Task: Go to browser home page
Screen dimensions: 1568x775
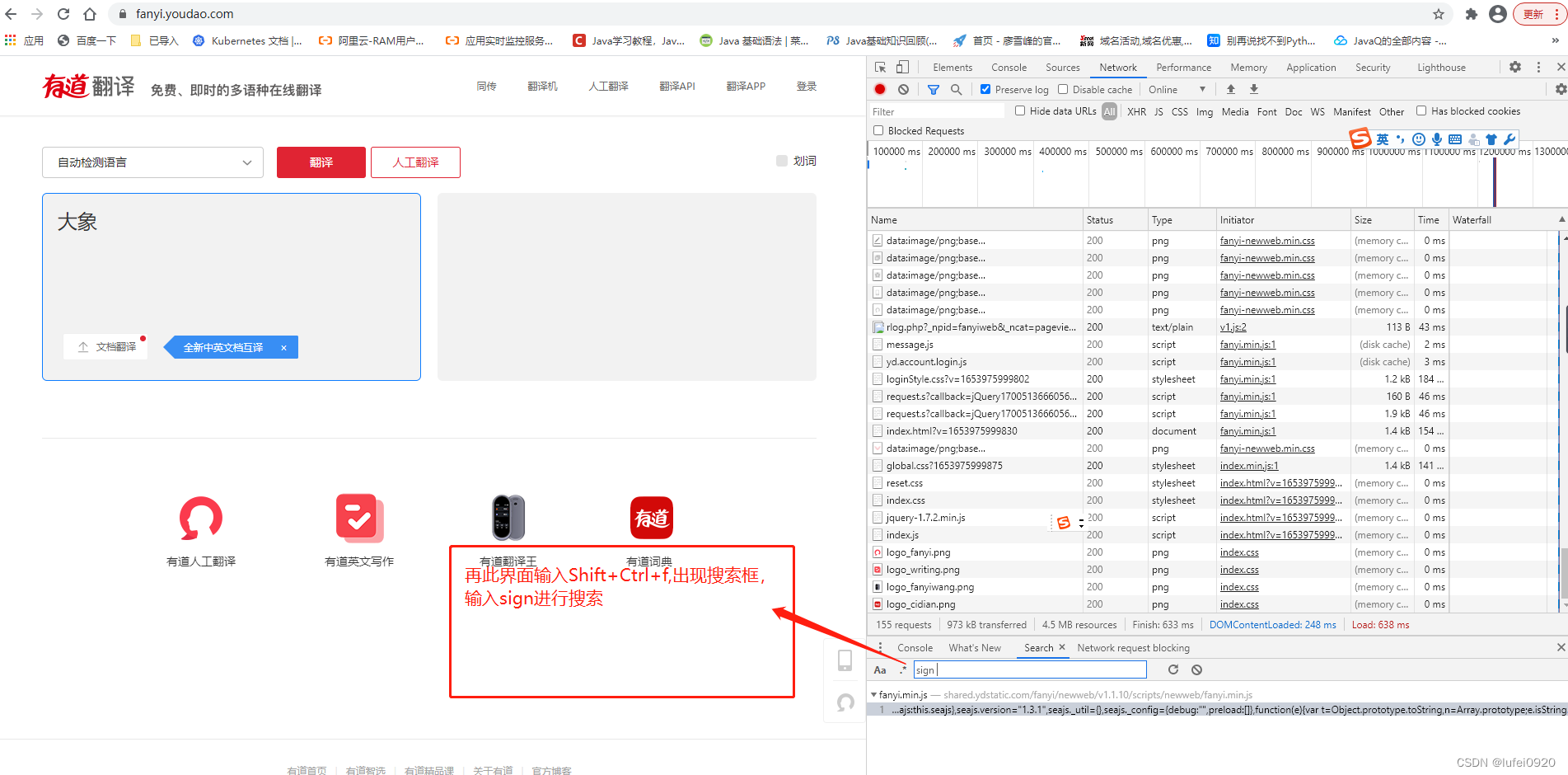Action: pos(90,14)
